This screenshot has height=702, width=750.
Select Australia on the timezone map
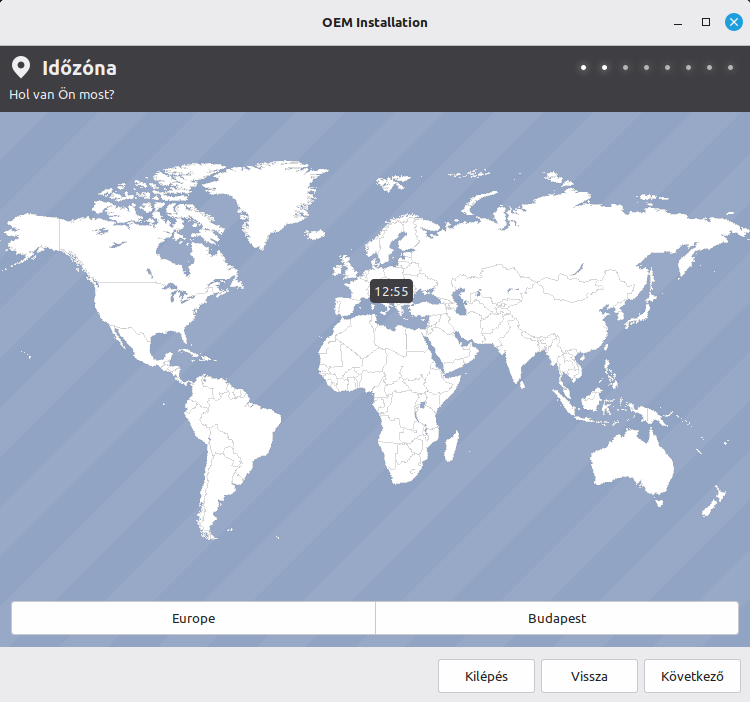click(632, 465)
